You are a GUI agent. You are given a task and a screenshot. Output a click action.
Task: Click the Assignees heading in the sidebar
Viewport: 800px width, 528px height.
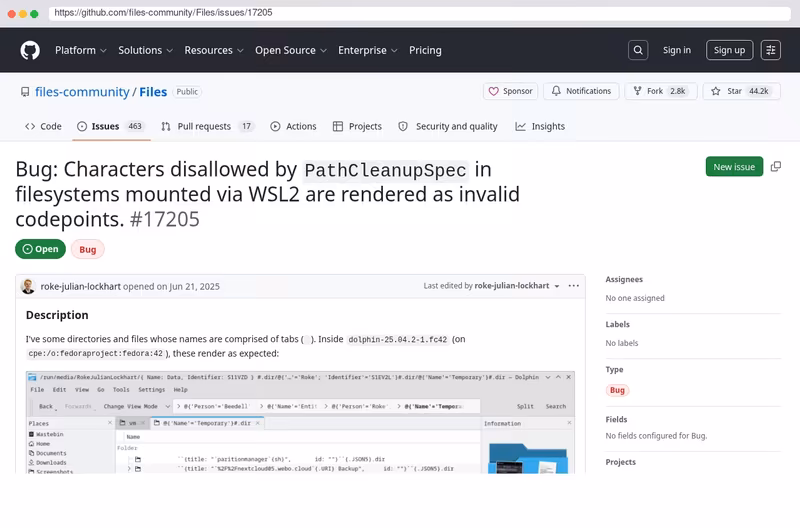pos(624,280)
